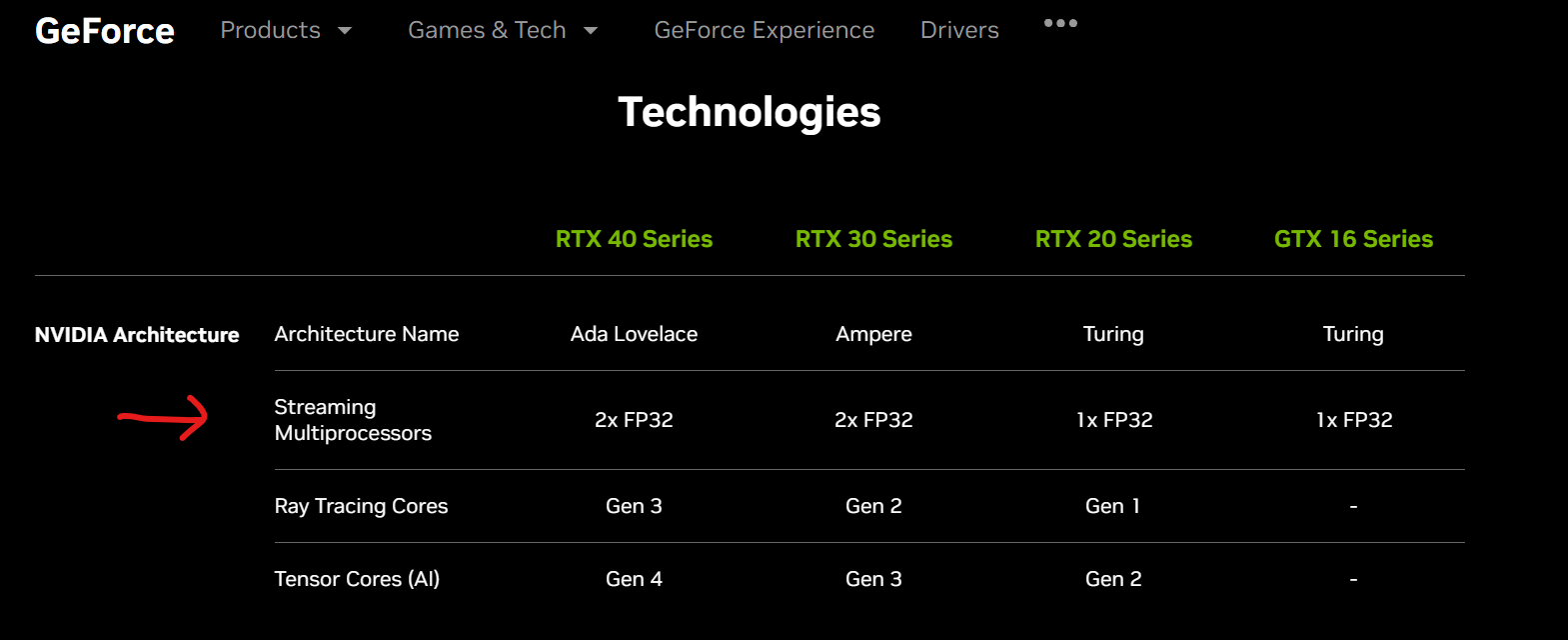Viewport: 1568px width, 640px height.
Task: Click the Architecture Name row label
Action: tap(367, 334)
